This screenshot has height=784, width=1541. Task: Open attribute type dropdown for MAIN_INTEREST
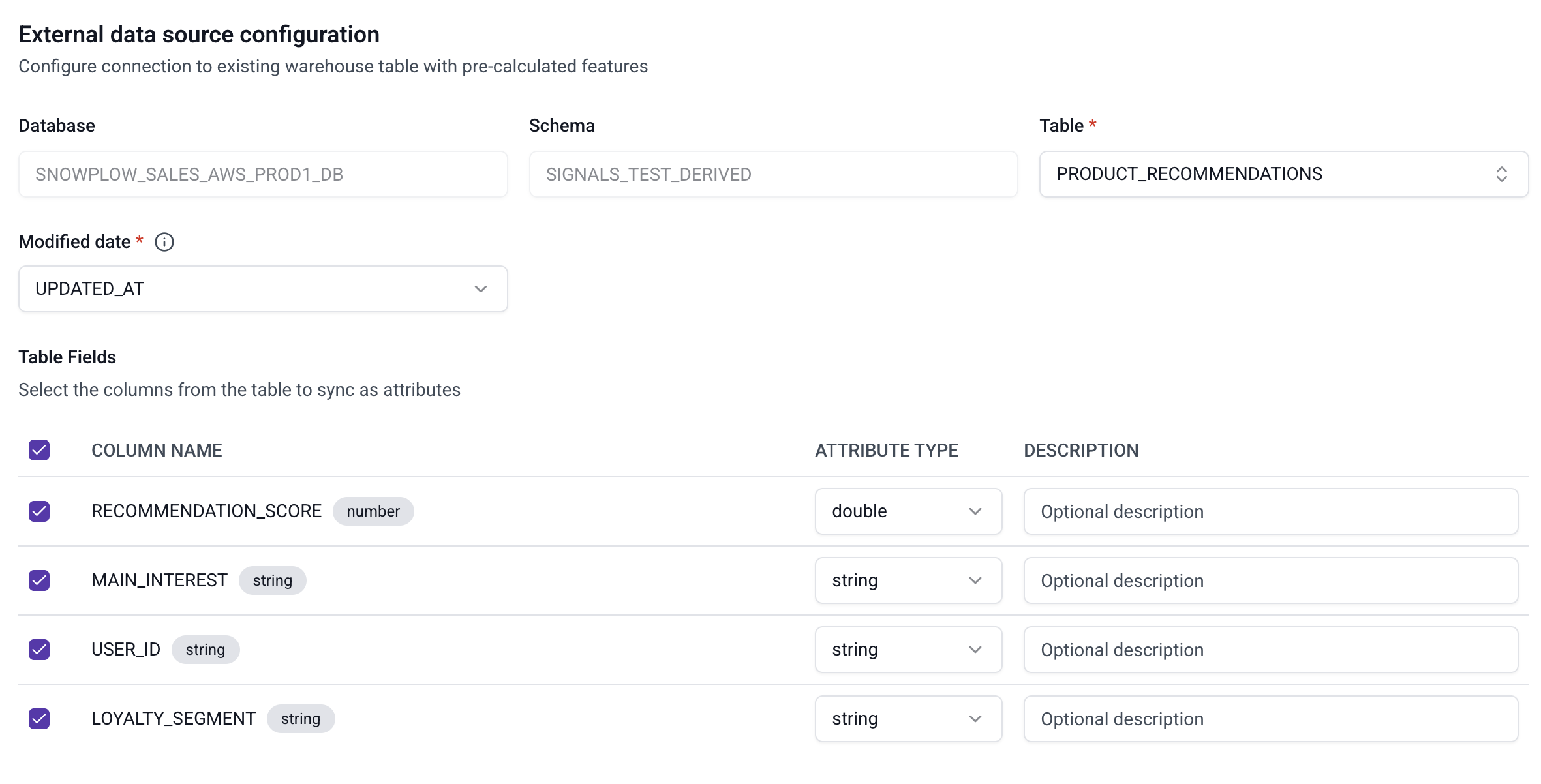coord(908,580)
